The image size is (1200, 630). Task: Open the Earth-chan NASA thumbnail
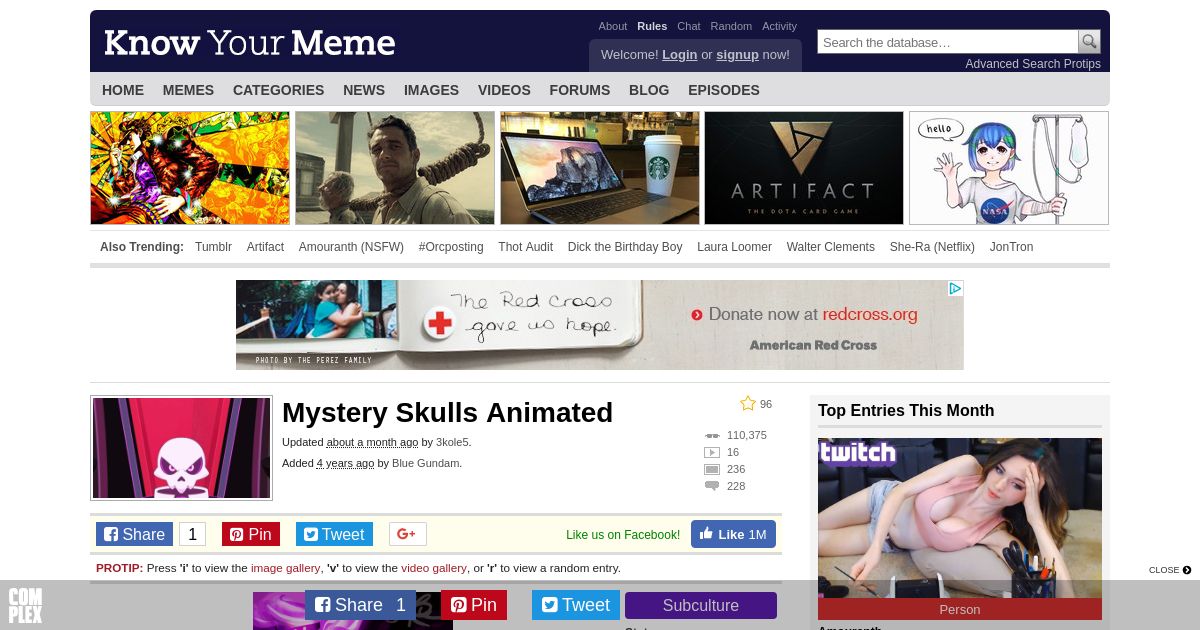click(x=1009, y=168)
